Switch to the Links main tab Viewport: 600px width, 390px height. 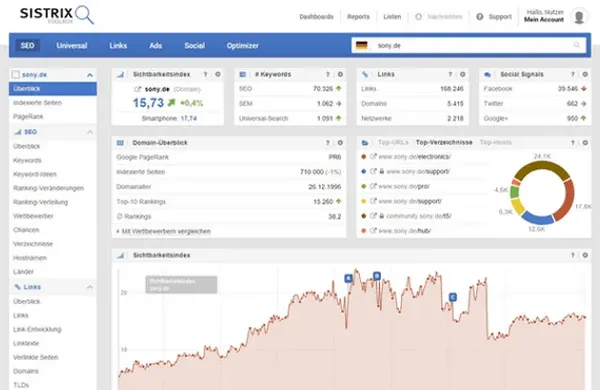[118, 46]
